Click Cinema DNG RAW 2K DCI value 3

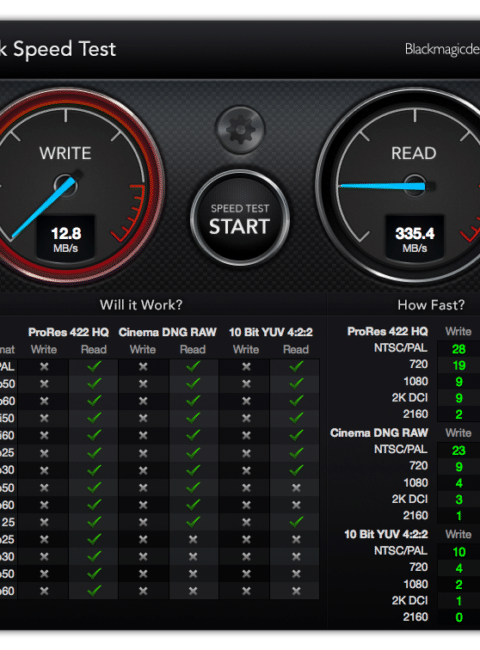tap(459, 500)
